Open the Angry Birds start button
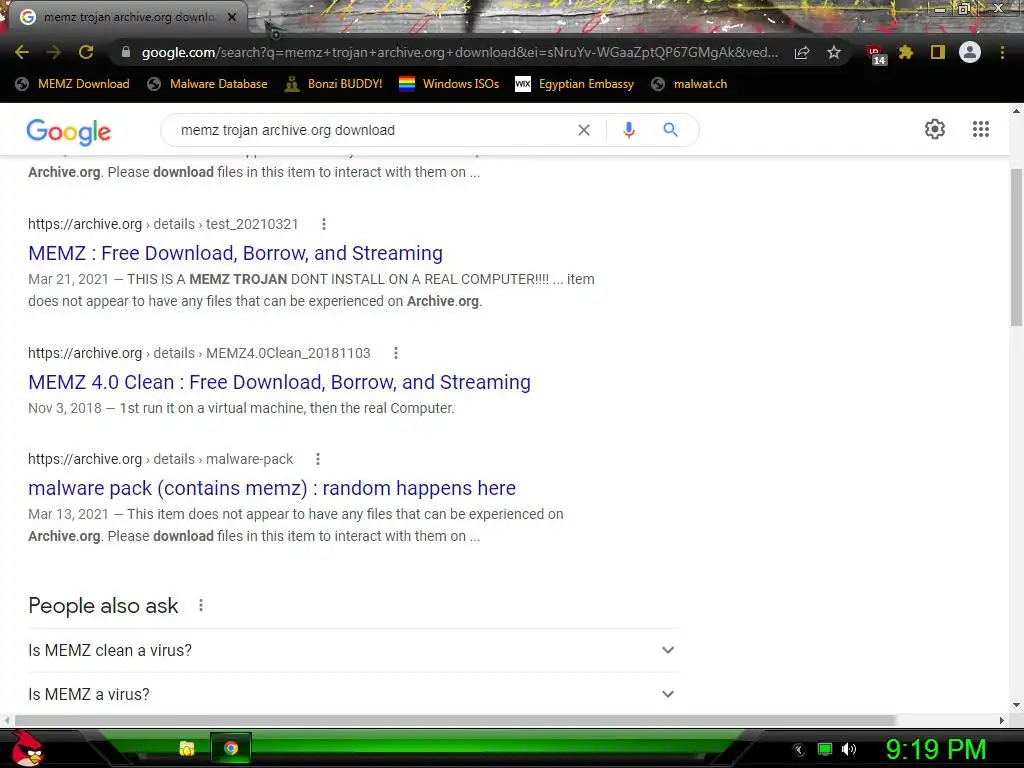 26,748
